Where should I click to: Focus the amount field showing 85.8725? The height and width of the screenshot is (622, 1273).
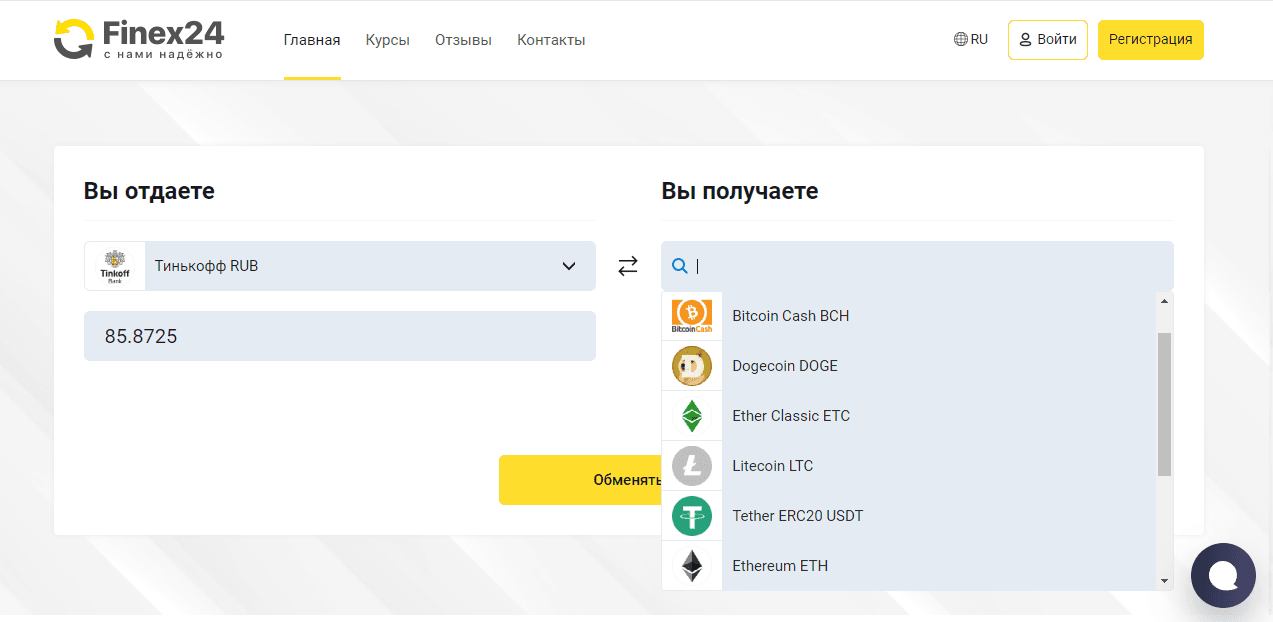[340, 336]
